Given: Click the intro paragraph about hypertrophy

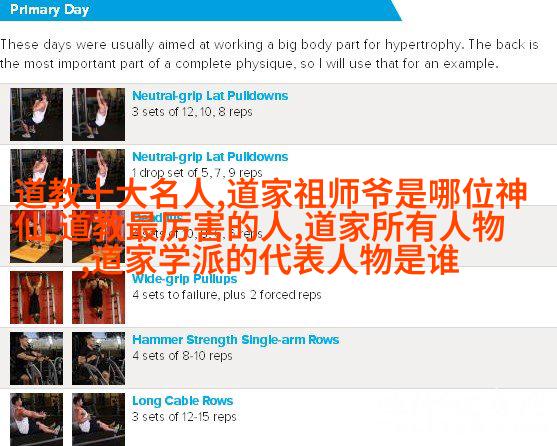Looking at the screenshot, I should point(269,54).
